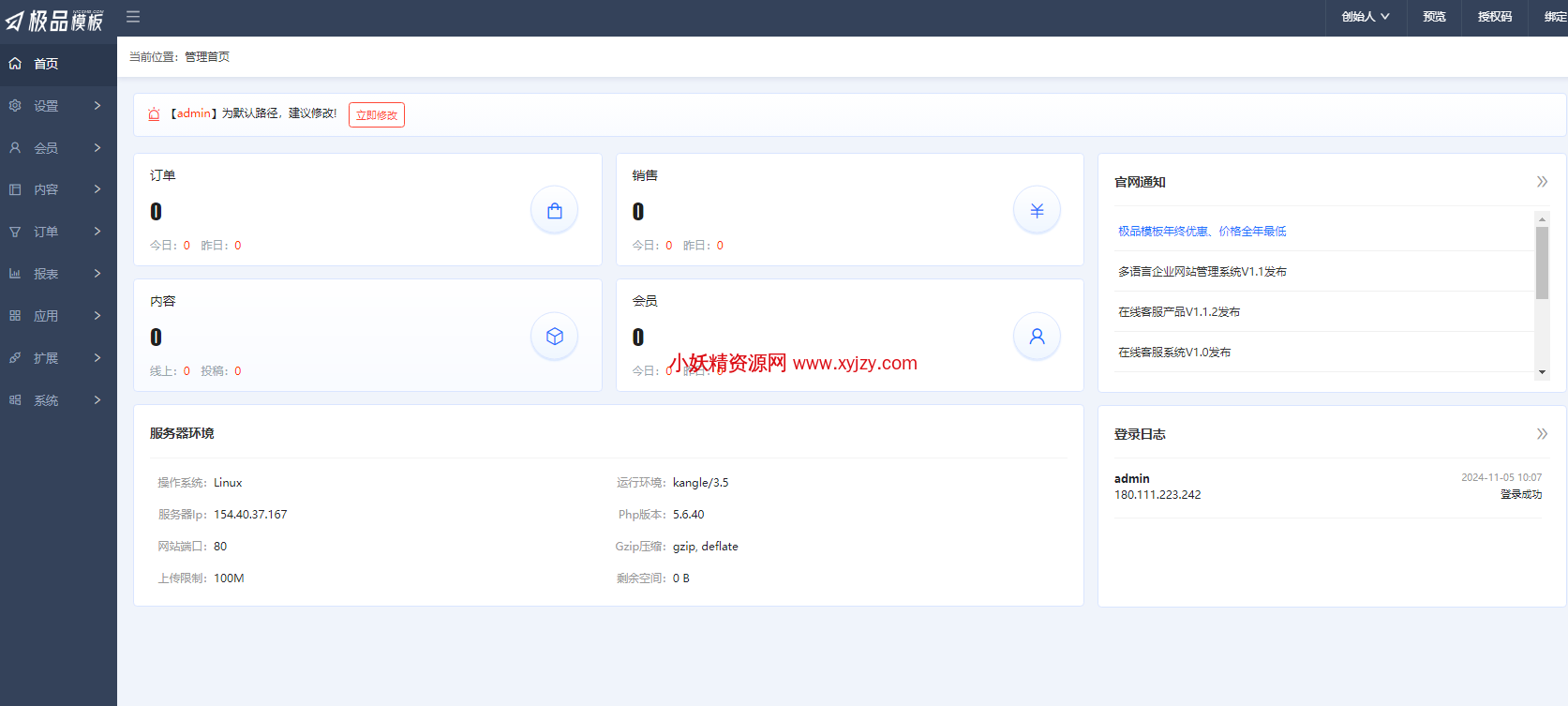
Task: Expand the 订单 sidebar chevron
Action: point(97,232)
